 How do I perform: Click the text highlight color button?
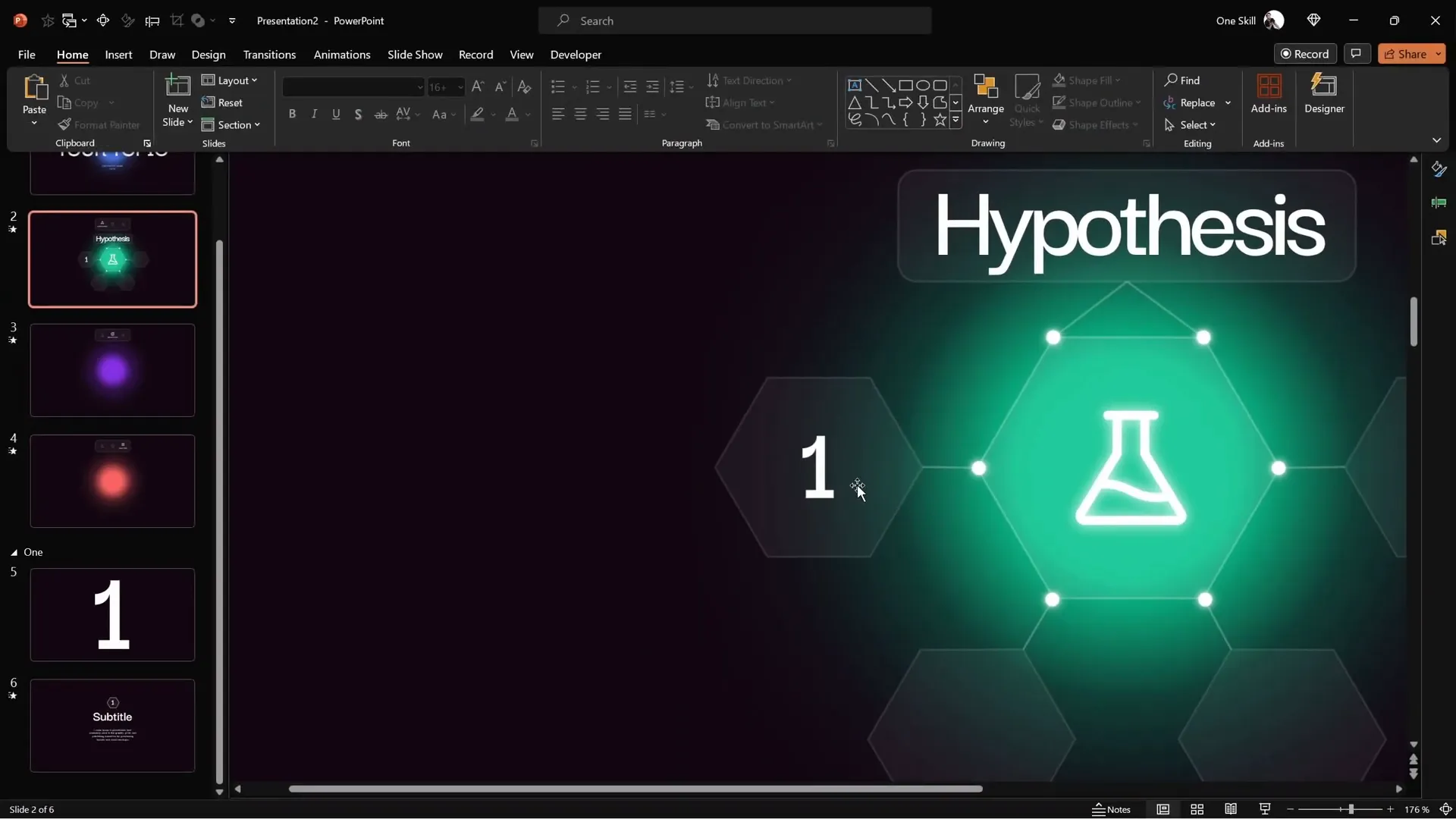point(477,114)
